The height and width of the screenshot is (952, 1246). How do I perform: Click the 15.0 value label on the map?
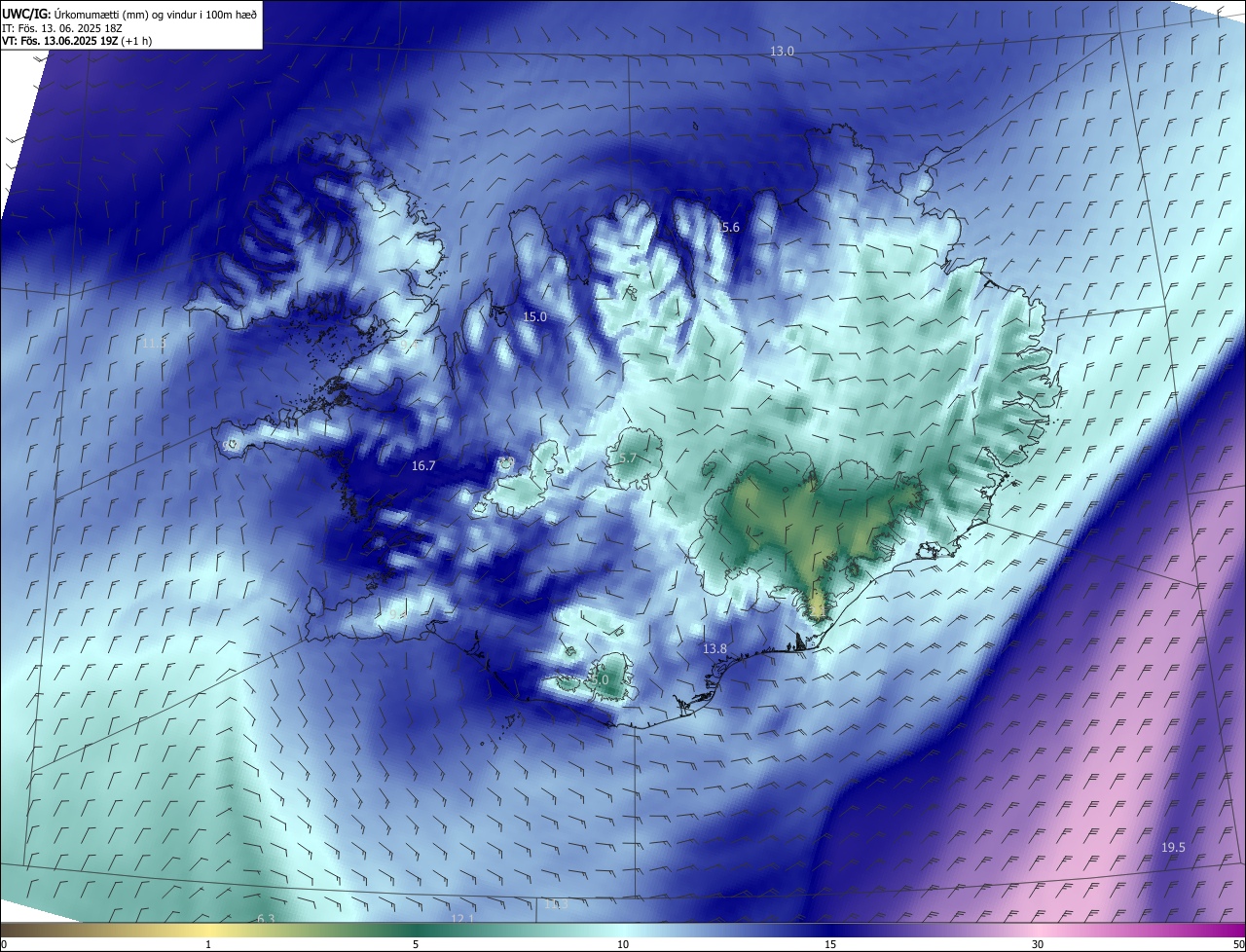click(535, 316)
